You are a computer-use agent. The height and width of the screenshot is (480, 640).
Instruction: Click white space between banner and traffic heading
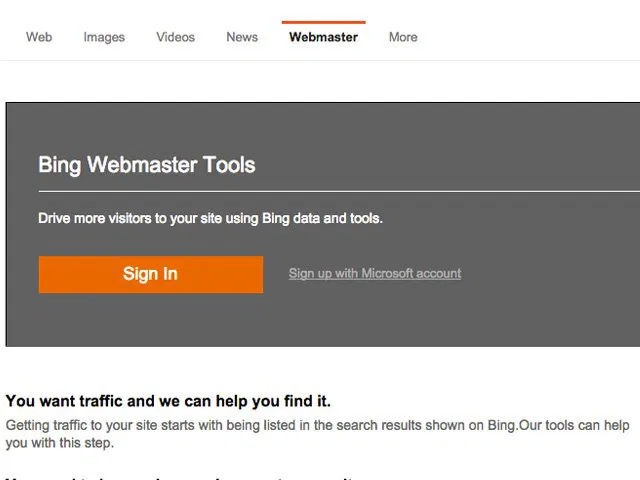320,368
